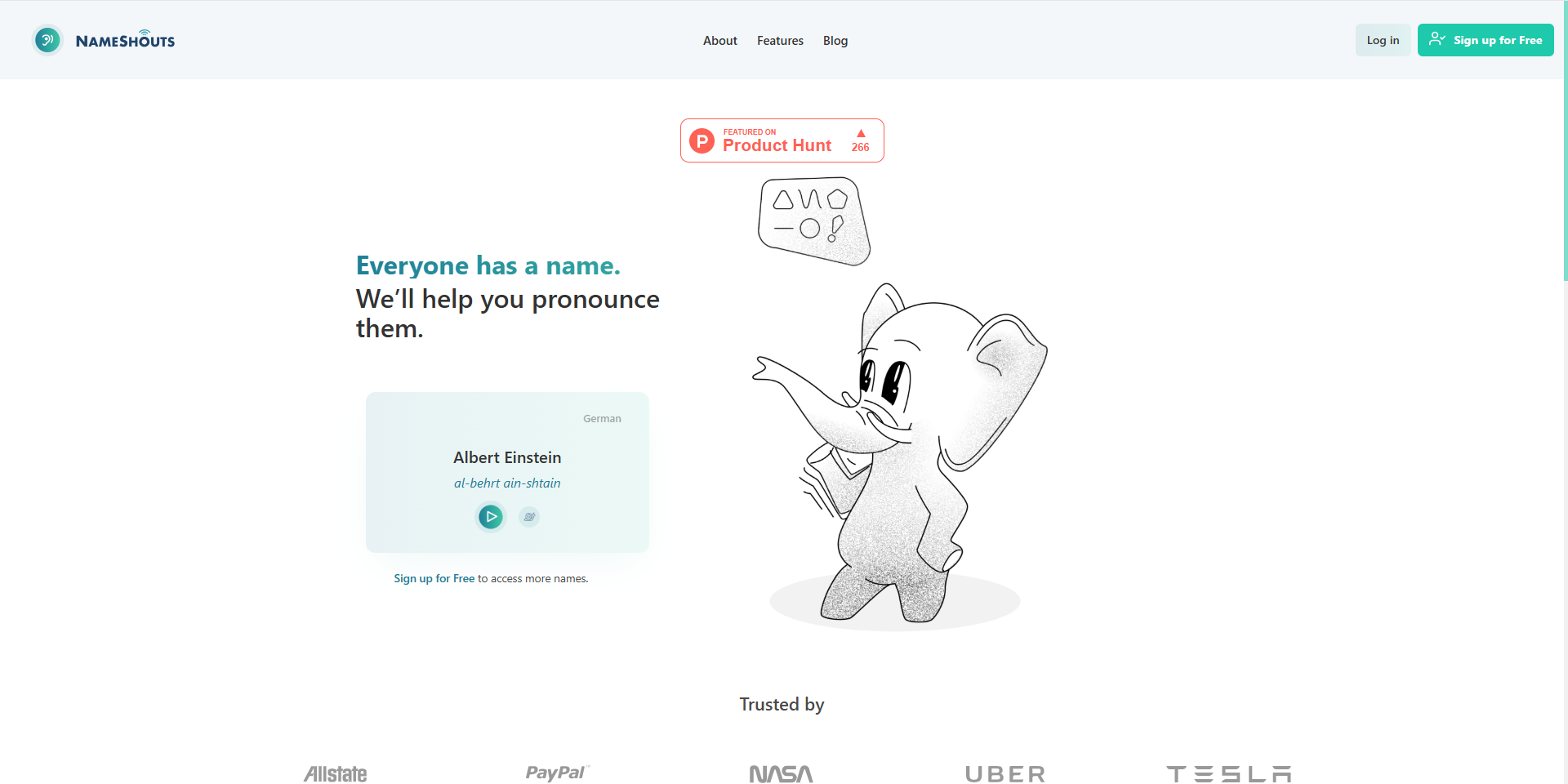Image resolution: width=1568 pixels, height=784 pixels.
Task: Click the slow playback icon beside play
Action: coord(529,517)
